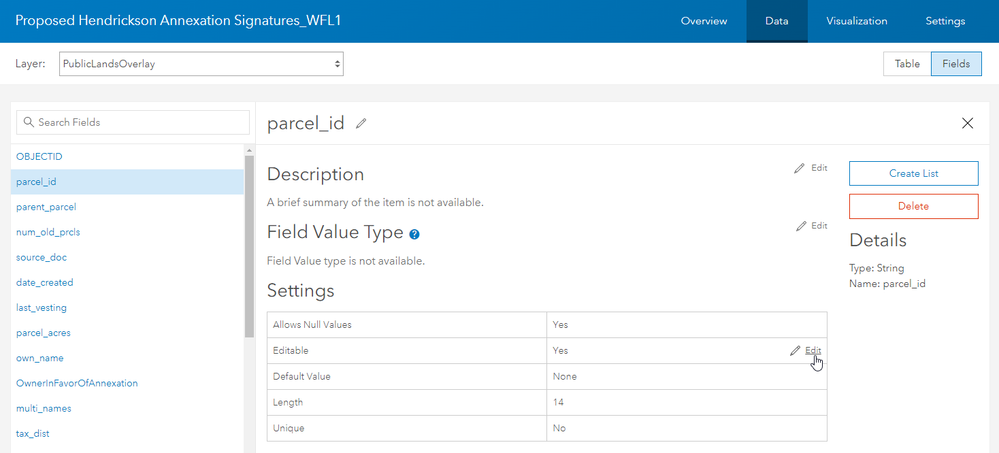Screen dimensions: 999x453
Task: Switch to Table view
Action: 906,64
